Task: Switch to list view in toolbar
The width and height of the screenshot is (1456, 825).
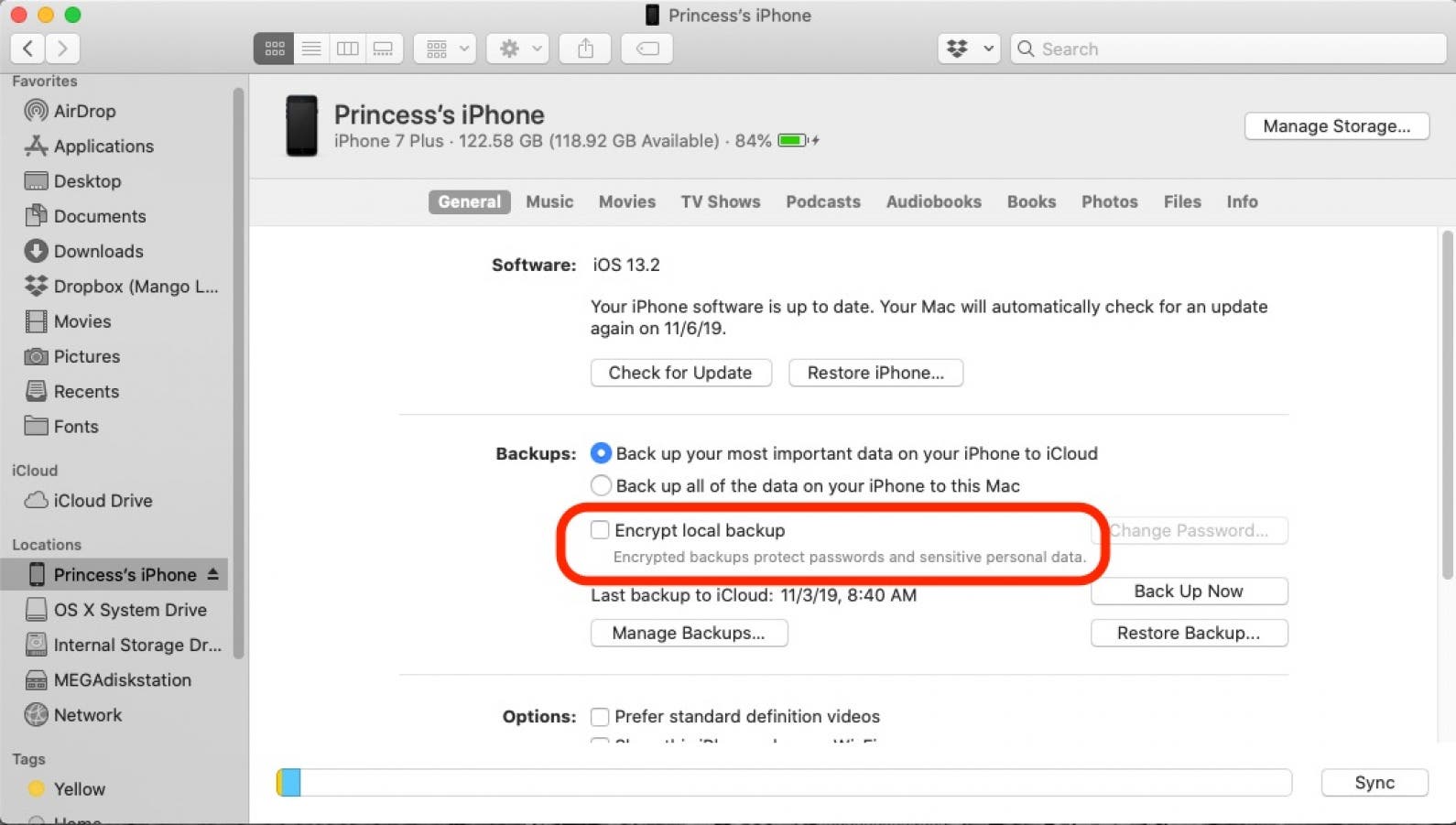Action: coord(311,49)
